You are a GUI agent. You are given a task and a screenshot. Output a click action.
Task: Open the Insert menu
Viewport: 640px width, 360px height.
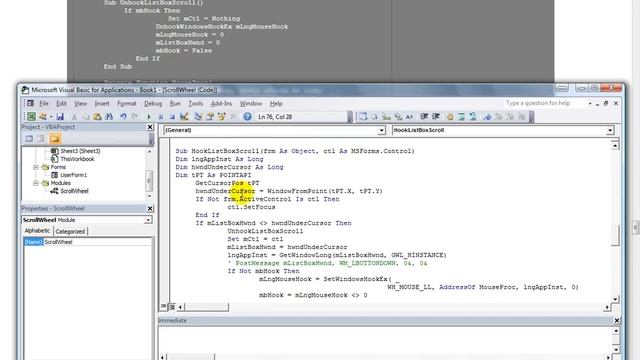(x=102, y=104)
